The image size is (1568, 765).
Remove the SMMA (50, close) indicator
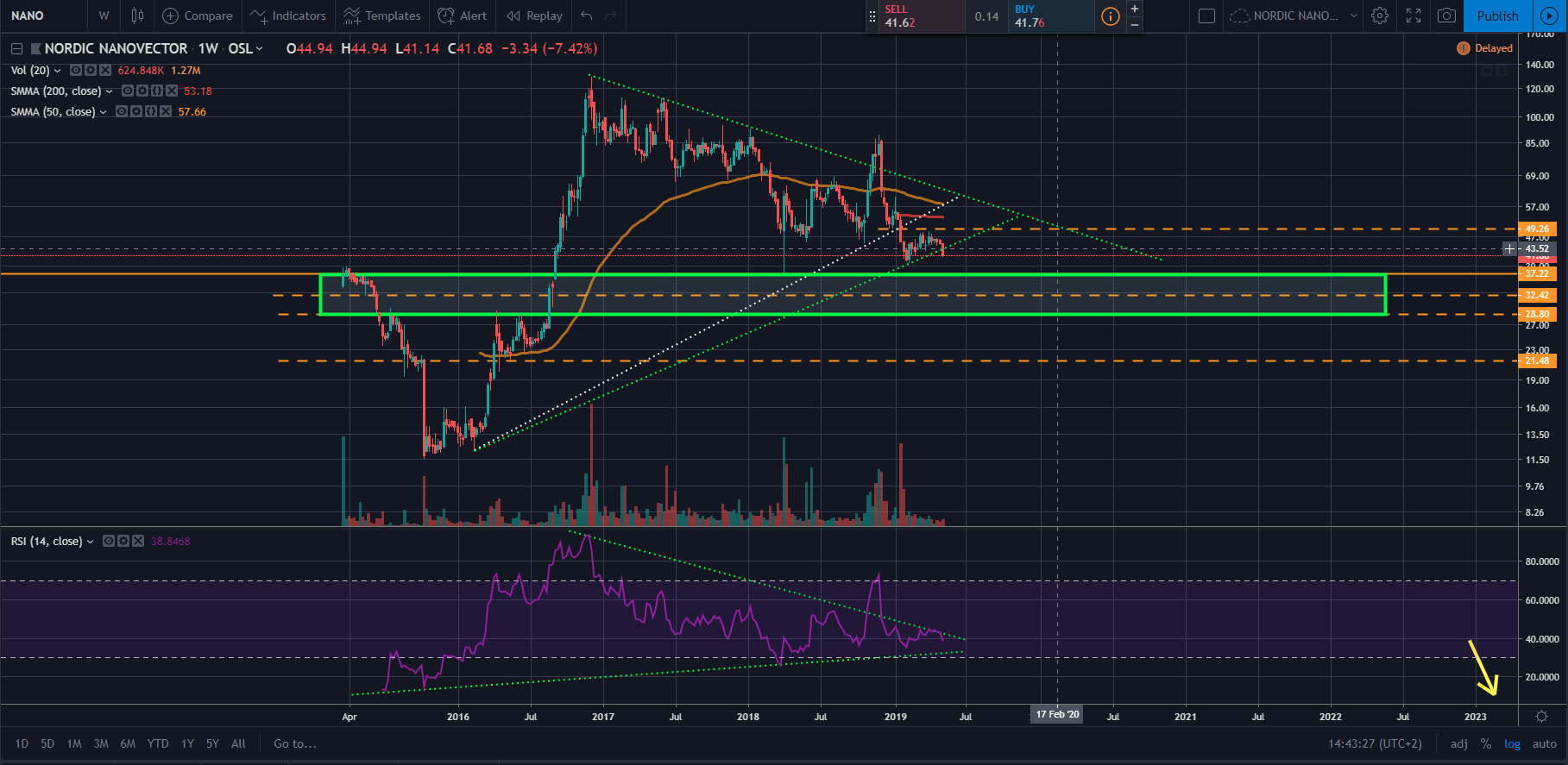click(165, 111)
